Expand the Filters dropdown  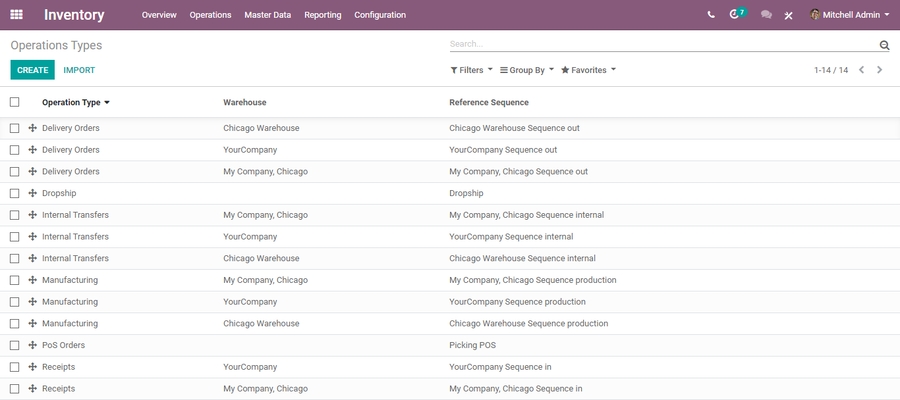(471, 70)
